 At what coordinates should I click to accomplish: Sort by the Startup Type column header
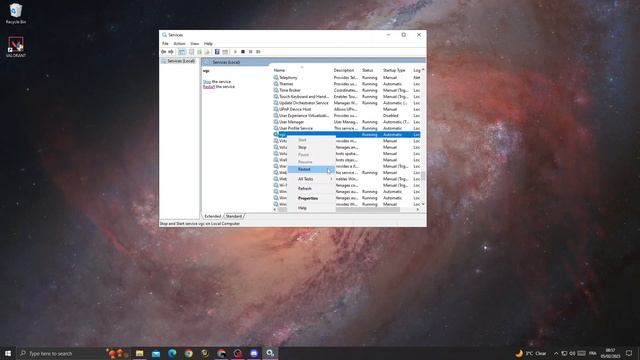point(396,70)
